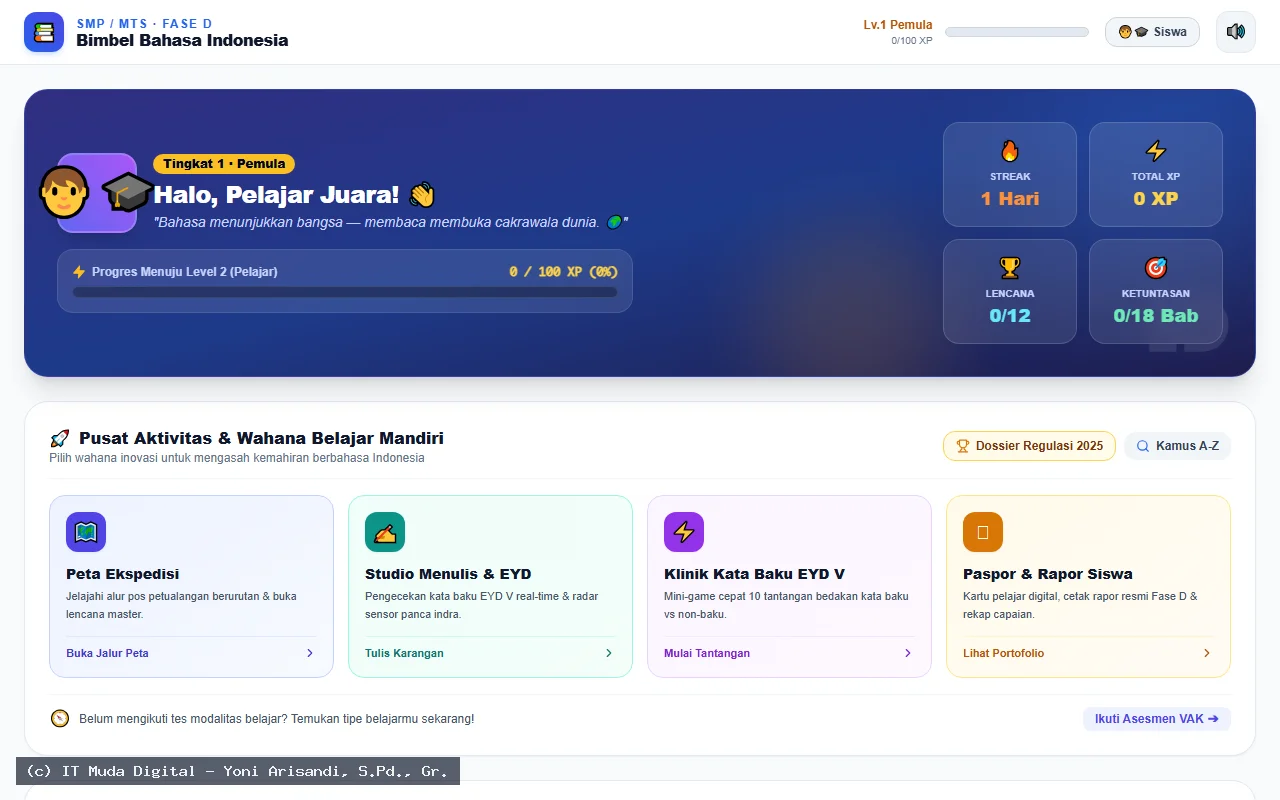
Task: Click the Tingkat 1 · Pemula badge
Action: 224,164
